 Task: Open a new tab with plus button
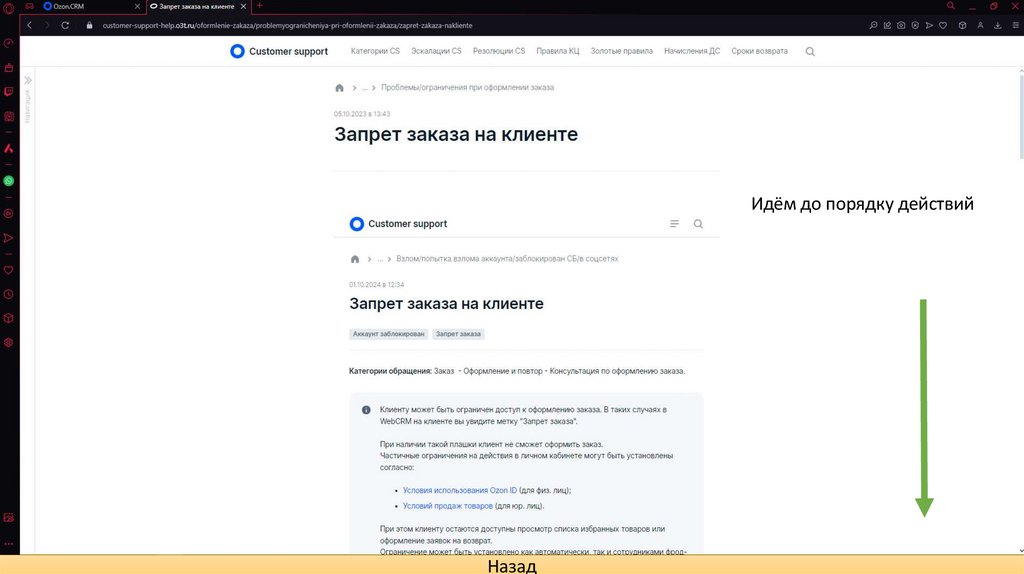tap(259, 6)
